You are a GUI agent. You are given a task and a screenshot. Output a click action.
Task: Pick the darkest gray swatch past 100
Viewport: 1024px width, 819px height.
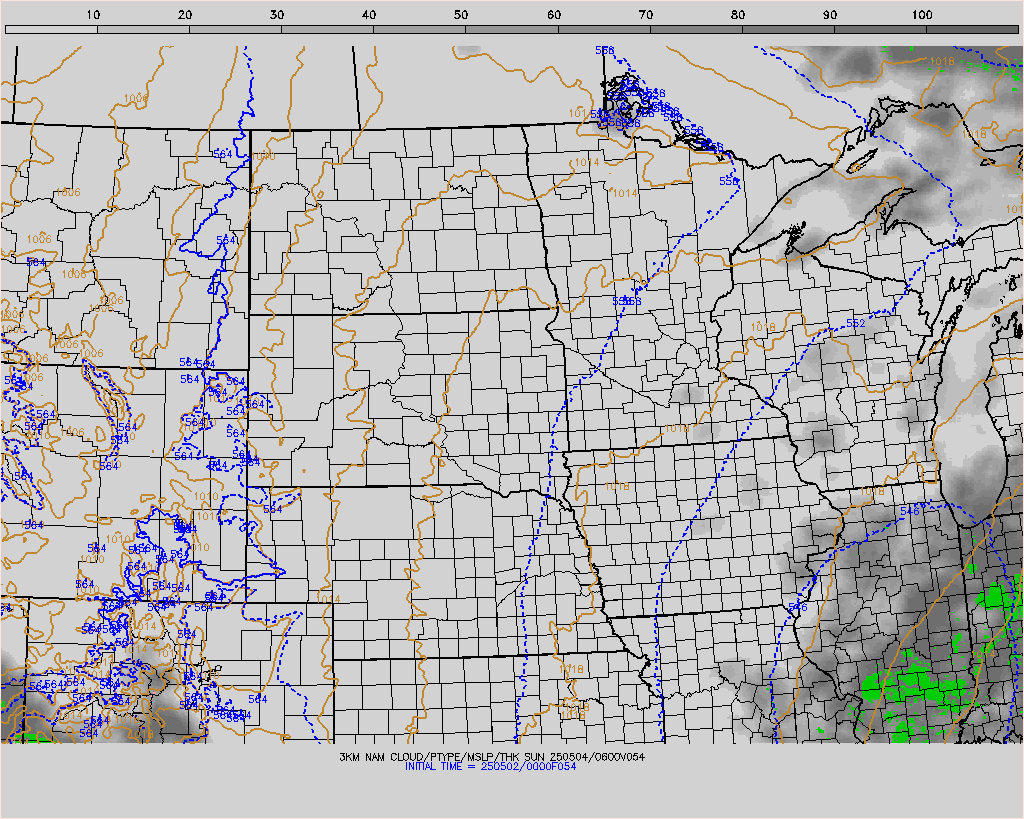(972, 29)
